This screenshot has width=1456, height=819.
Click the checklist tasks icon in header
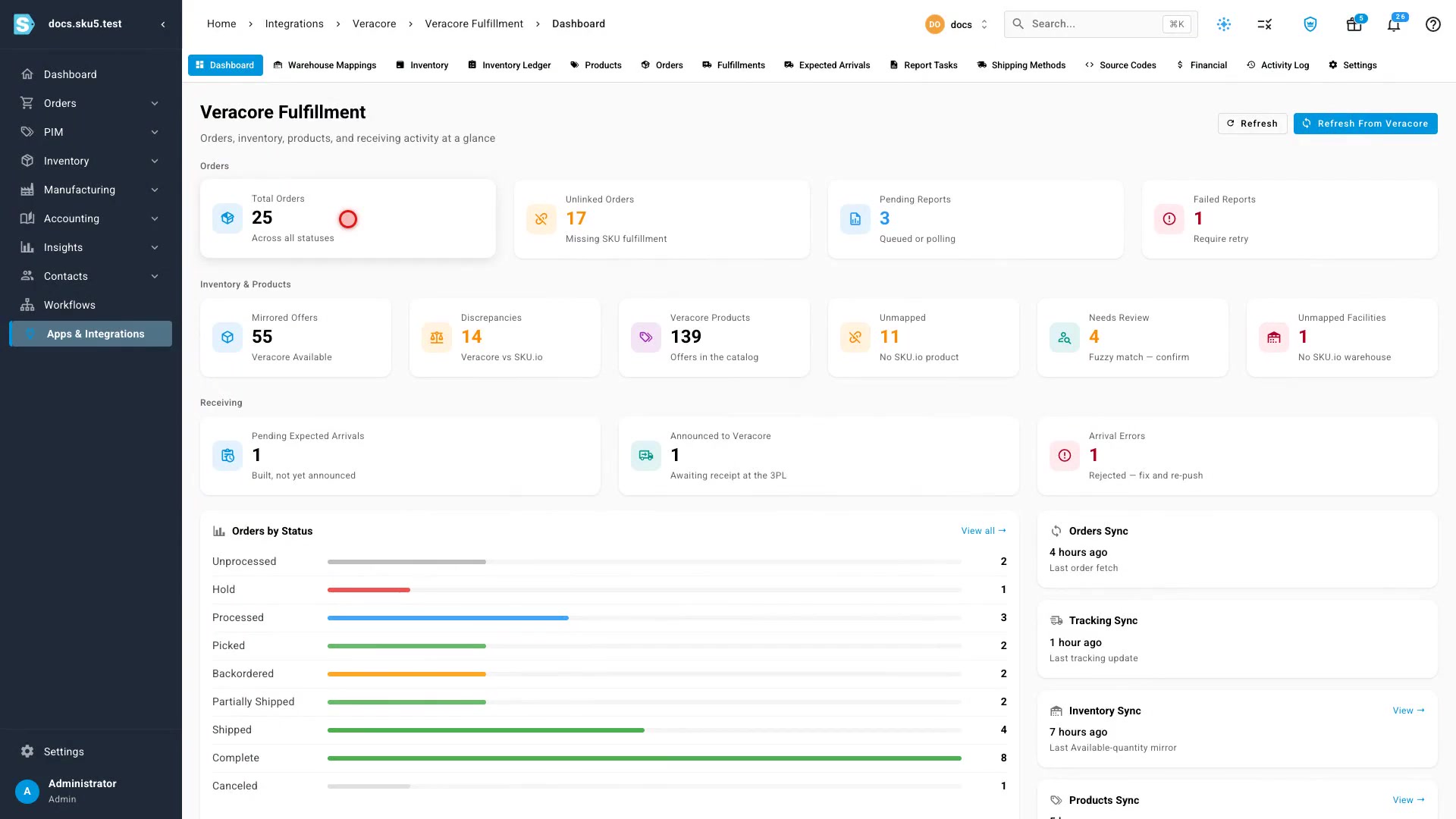click(1264, 24)
